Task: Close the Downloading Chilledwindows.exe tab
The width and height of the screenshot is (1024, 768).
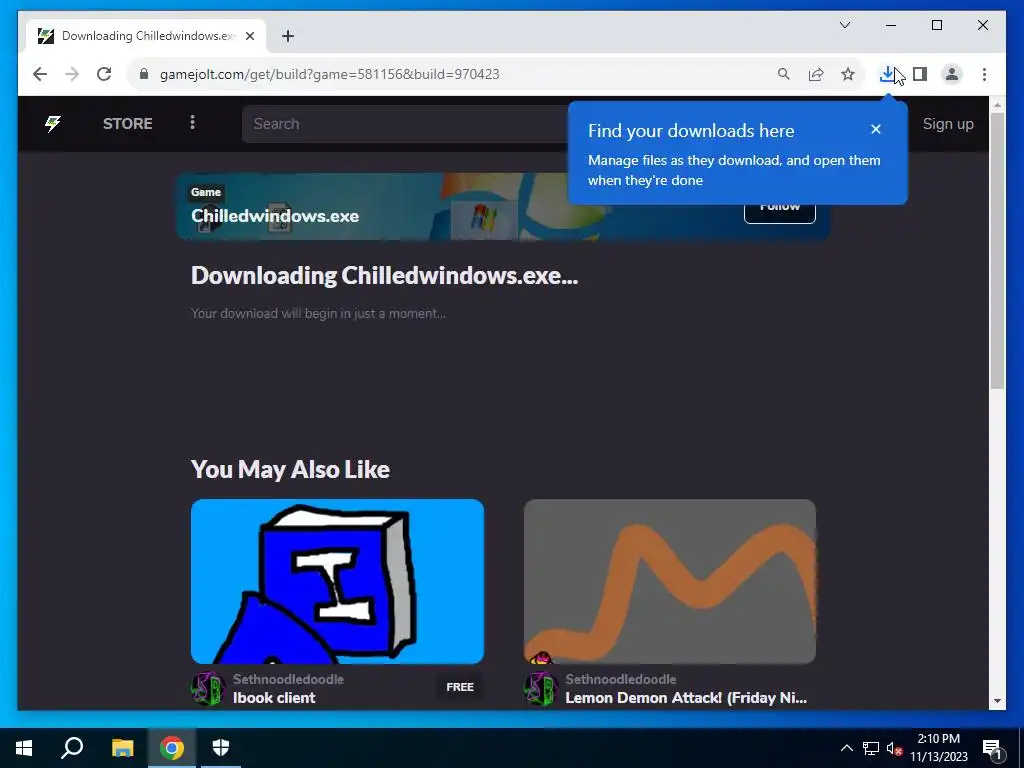Action: (x=250, y=36)
